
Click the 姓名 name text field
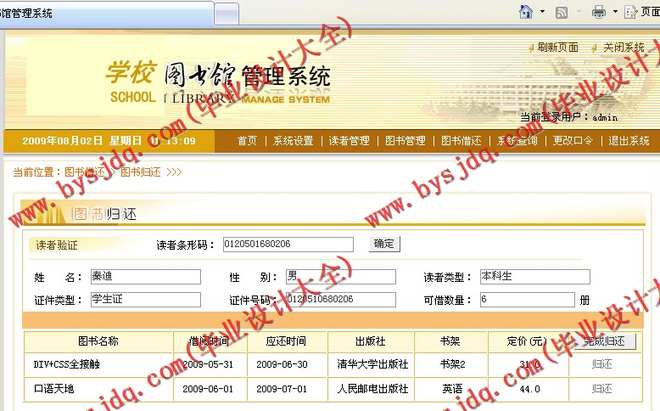[145, 277]
